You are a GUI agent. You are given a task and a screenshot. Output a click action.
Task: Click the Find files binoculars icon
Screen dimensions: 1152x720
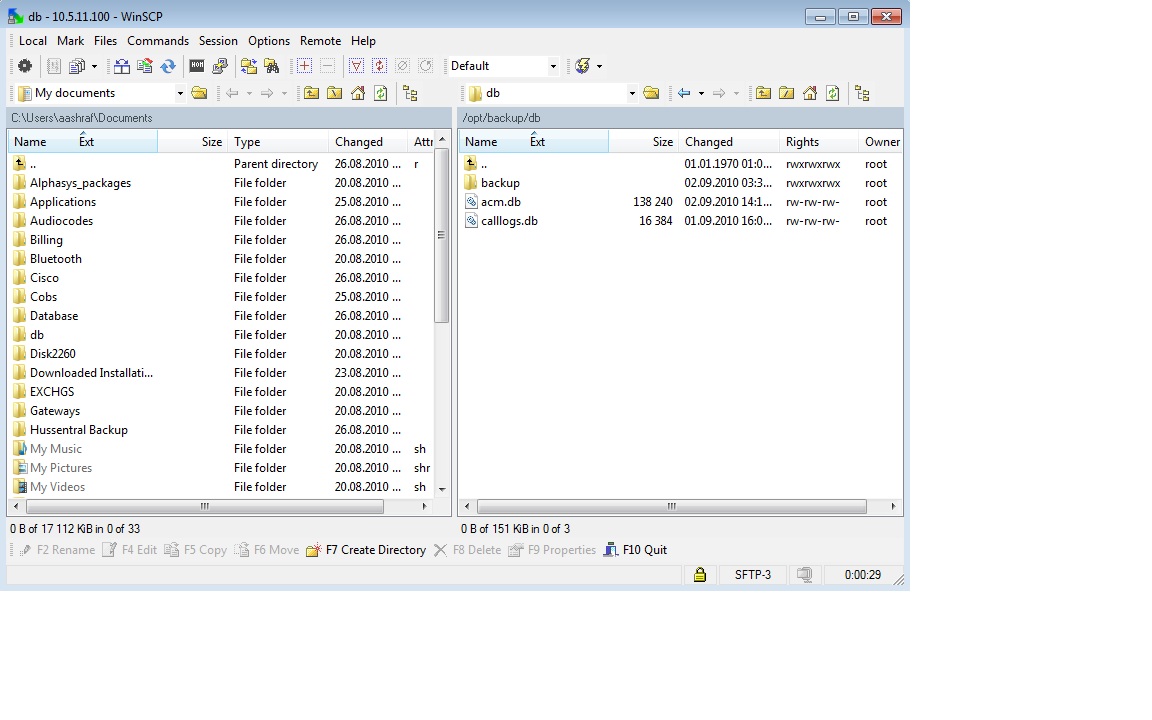tap(271, 66)
